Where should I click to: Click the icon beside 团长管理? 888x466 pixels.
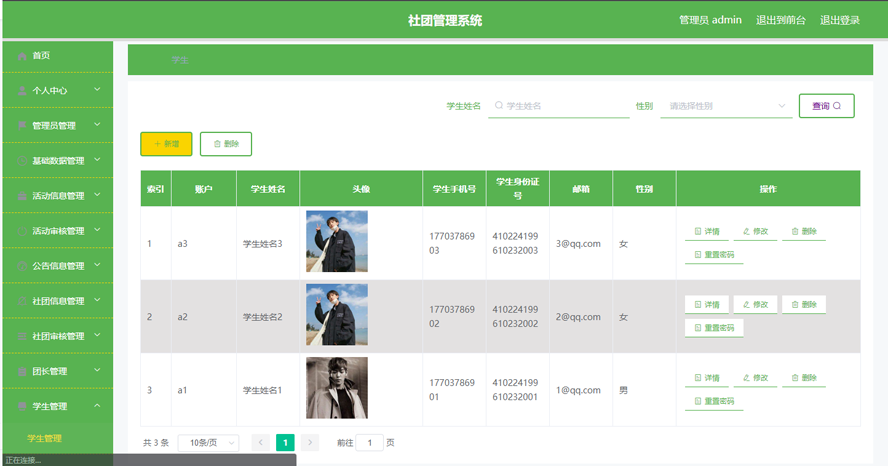pyautogui.click(x=22, y=371)
